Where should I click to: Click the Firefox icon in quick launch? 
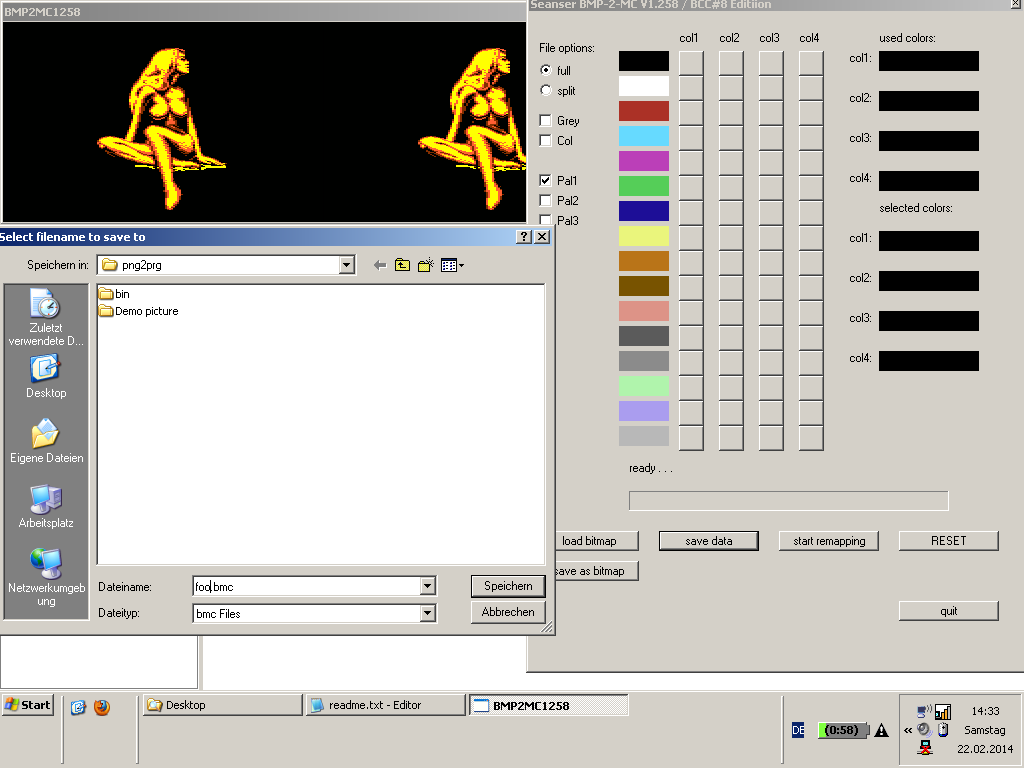[102, 707]
